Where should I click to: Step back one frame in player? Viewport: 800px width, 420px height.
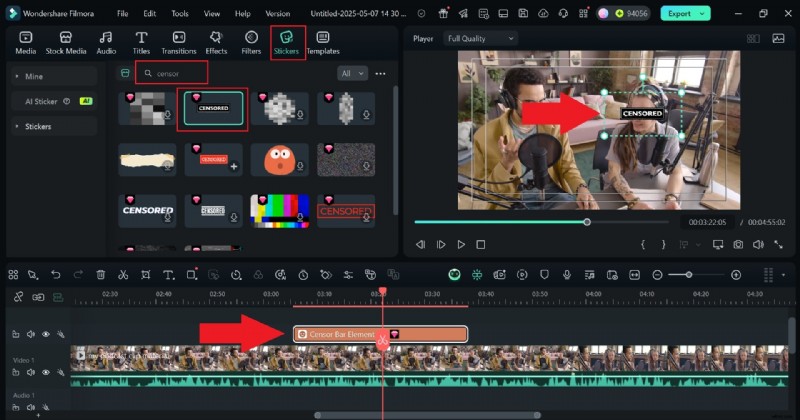pyautogui.click(x=420, y=244)
